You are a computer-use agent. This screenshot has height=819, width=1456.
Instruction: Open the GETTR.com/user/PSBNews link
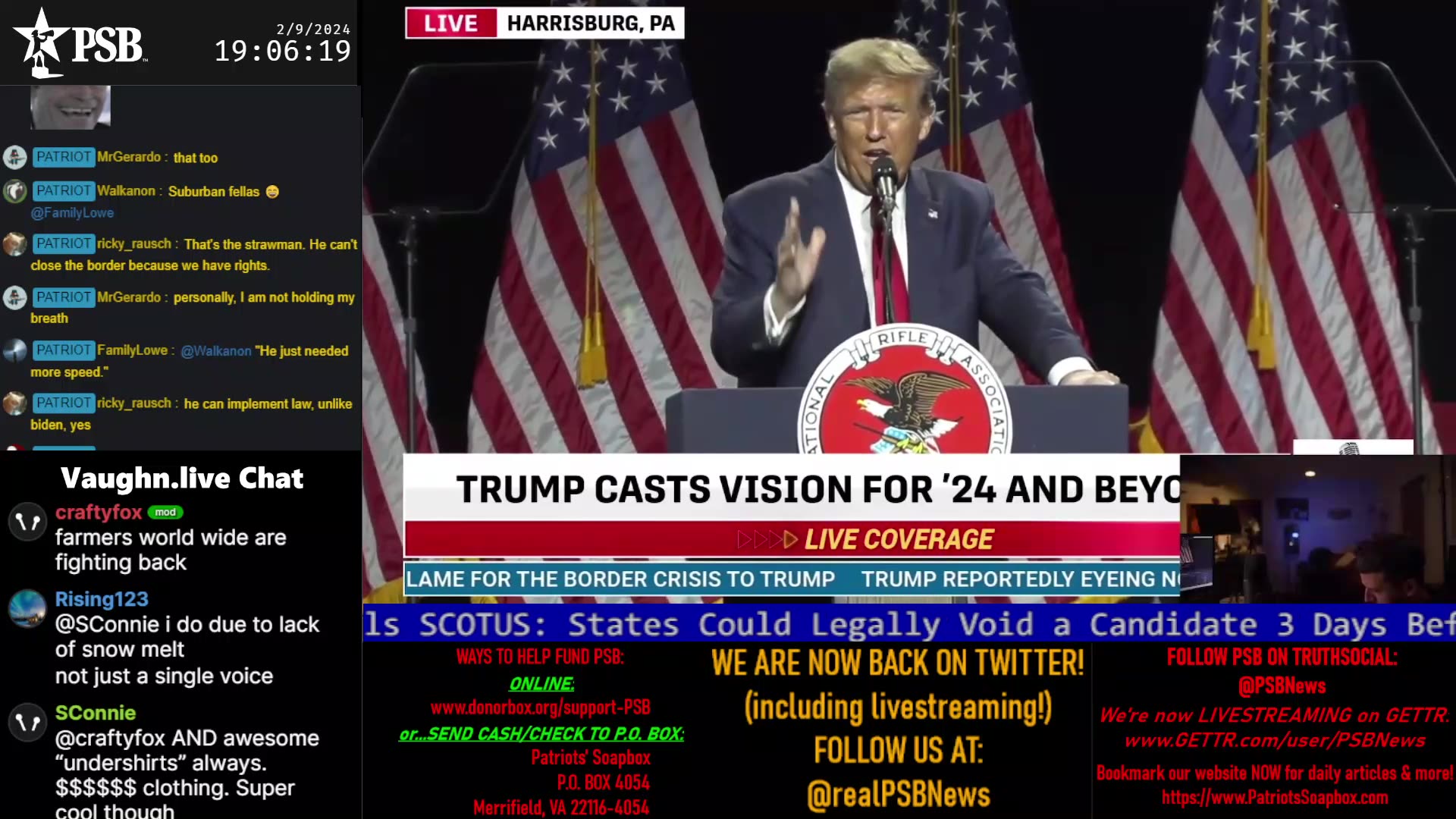click(1274, 740)
